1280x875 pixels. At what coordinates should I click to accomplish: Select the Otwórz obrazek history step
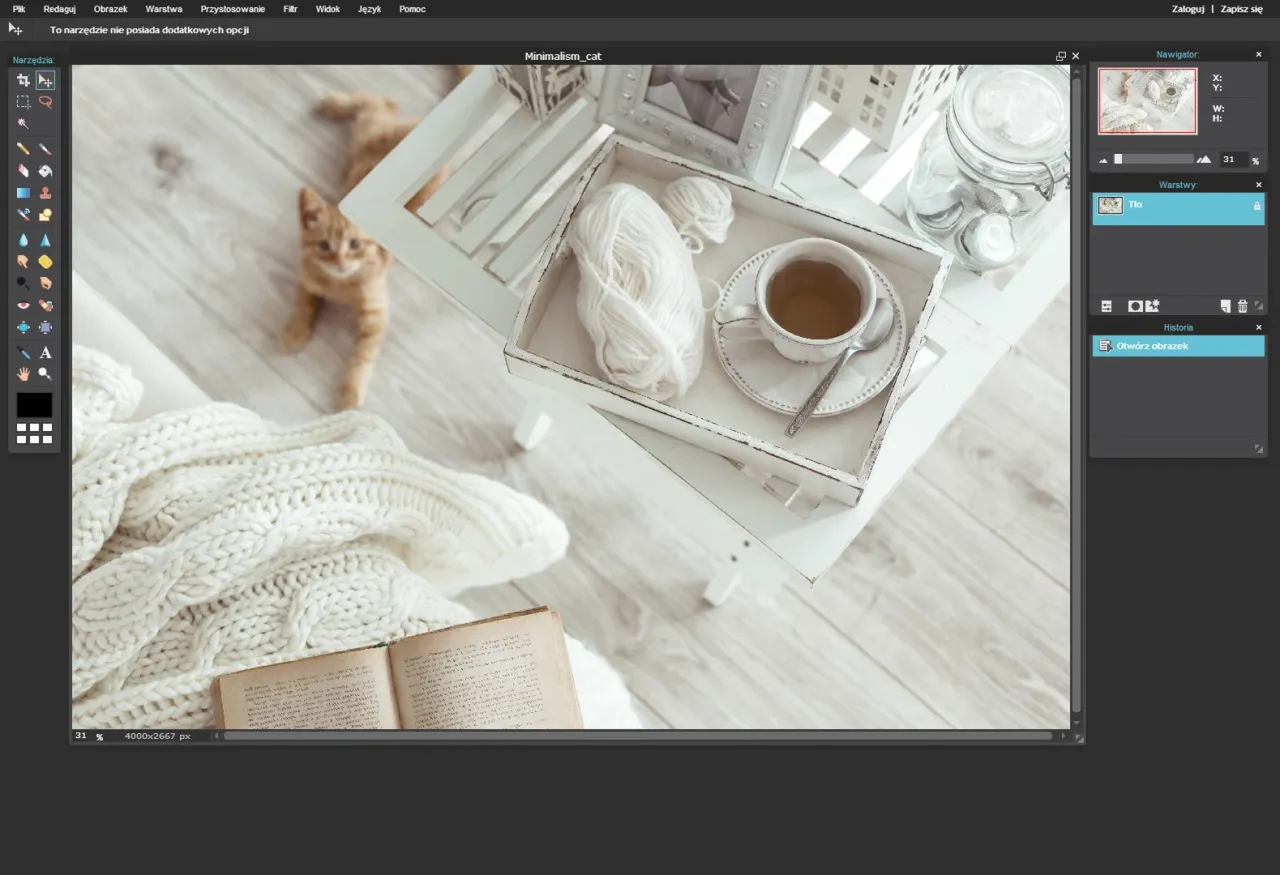point(1160,345)
